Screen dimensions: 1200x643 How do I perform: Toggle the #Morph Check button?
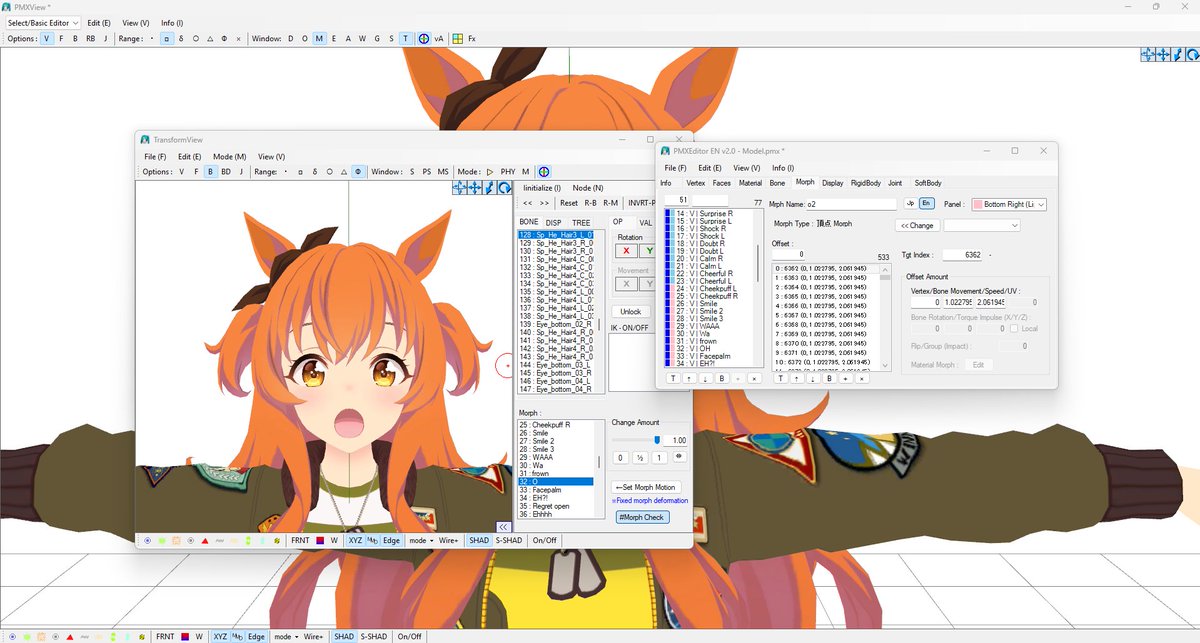pyautogui.click(x=642, y=517)
